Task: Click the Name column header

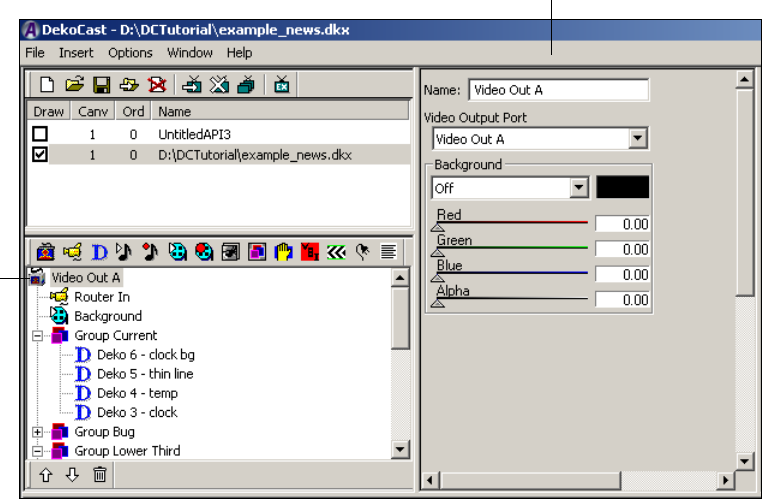Action: click(280, 111)
